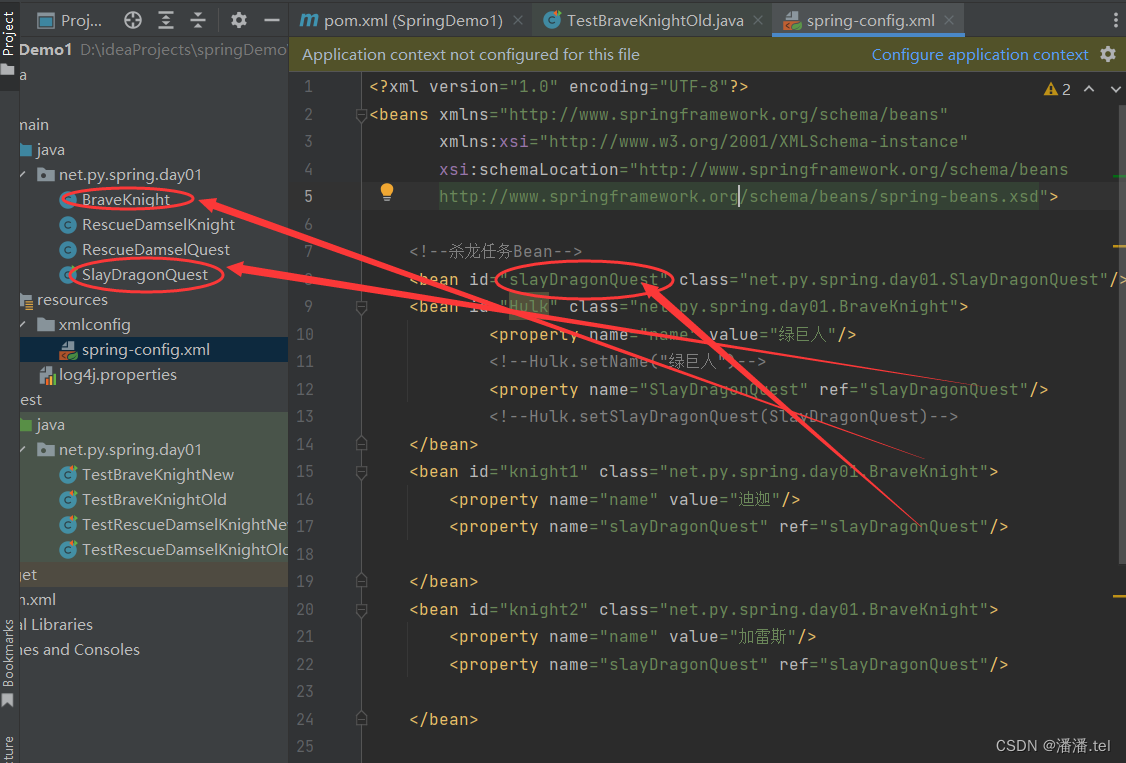Open application context notification settings gear
The width and height of the screenshot is (1126, 763).
click(x=1108, y=55)
